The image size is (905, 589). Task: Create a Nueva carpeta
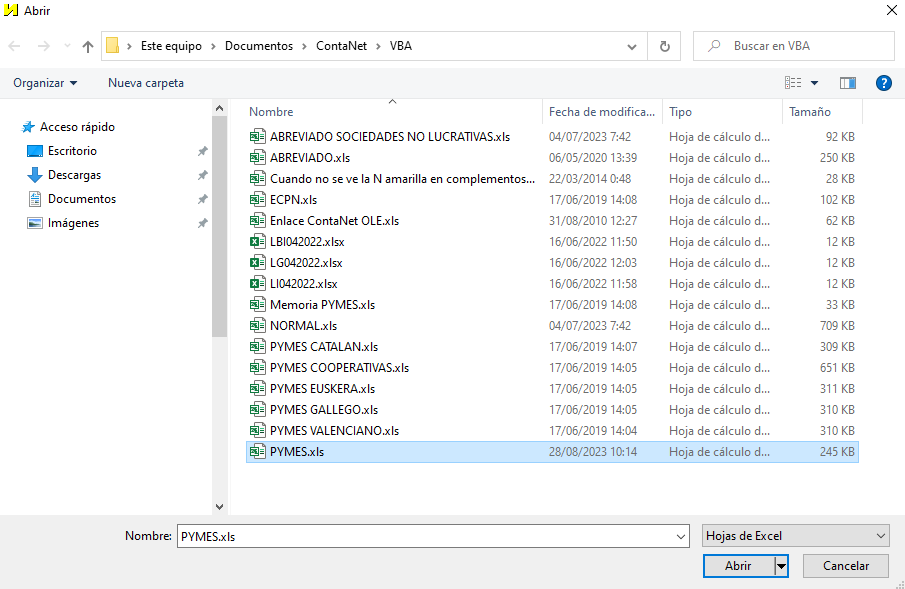click(x=145, y=83)
